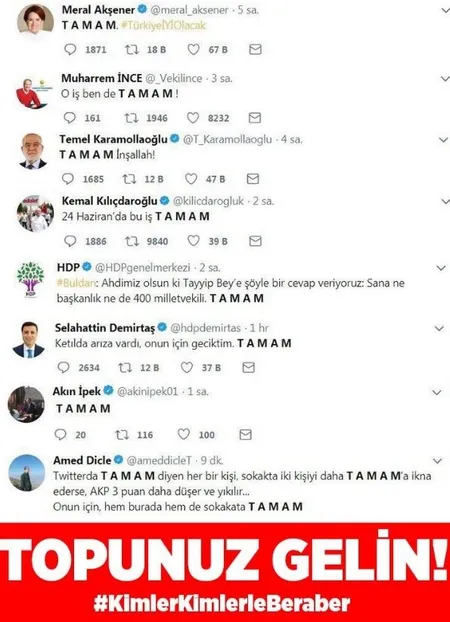Open the options chevron on Amed Dicle's tweet

click(437, 461)
